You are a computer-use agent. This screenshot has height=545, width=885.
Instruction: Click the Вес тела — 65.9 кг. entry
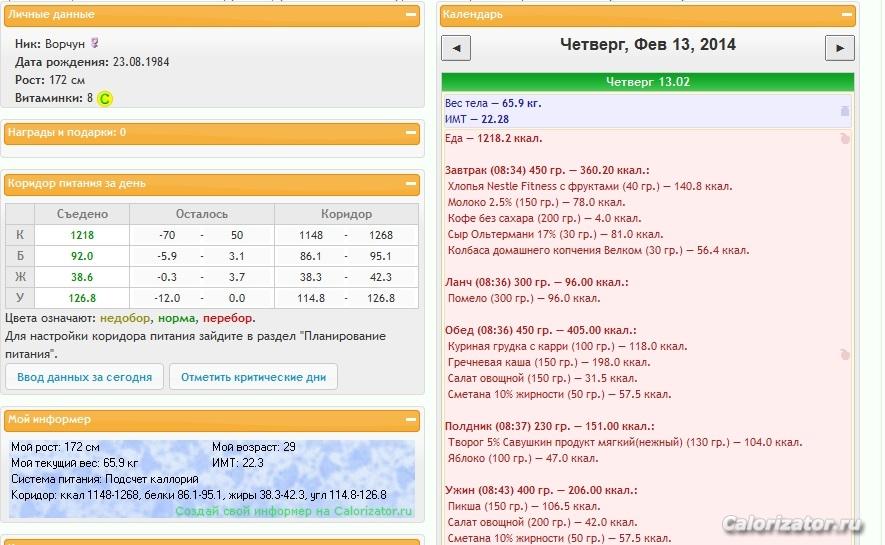pos(493,103)
